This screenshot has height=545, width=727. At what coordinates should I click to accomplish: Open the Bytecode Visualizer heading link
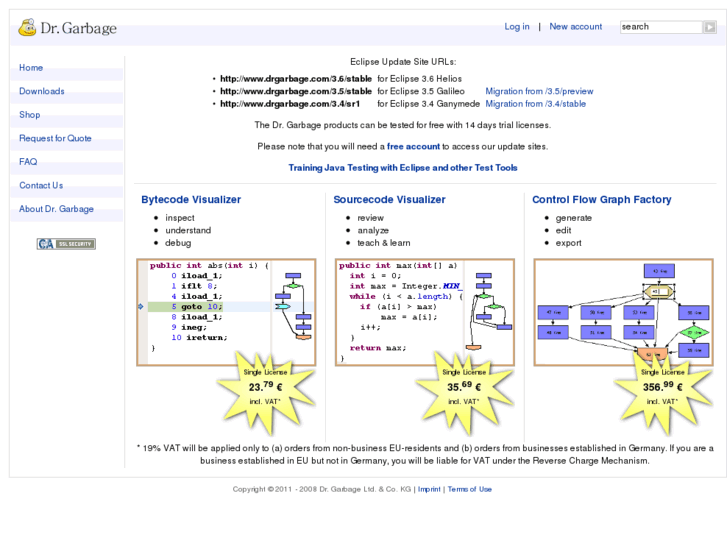[191, 199]
